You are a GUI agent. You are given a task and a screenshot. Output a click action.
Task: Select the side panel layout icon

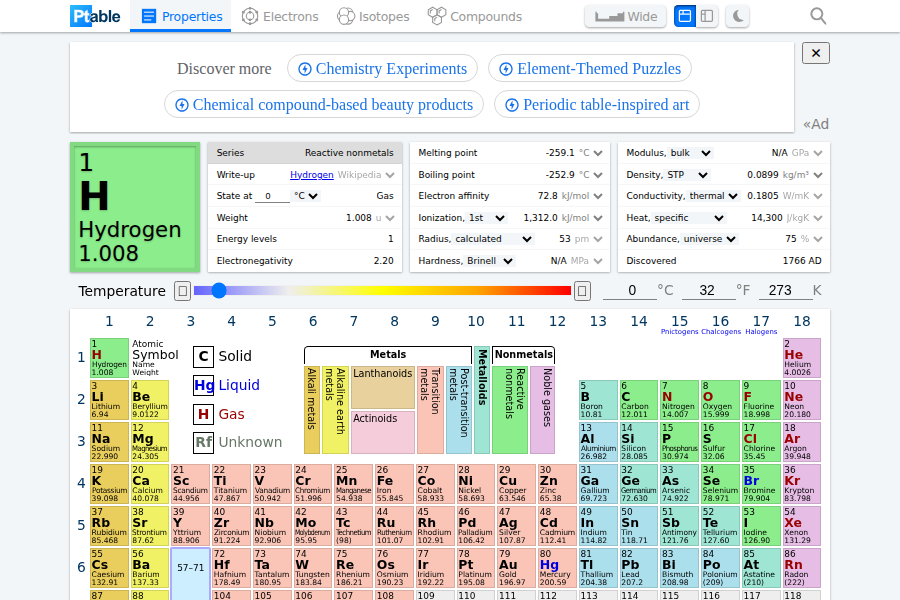707,16
